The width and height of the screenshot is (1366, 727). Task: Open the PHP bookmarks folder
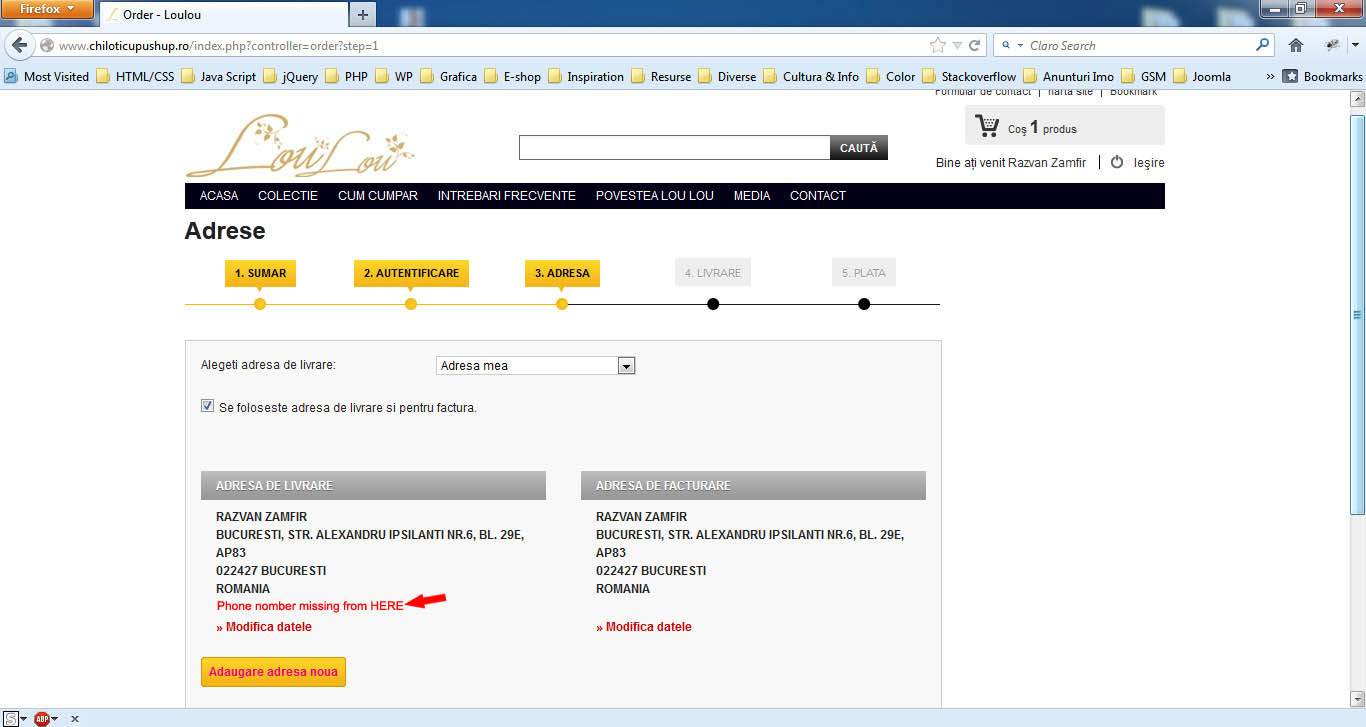[346, 76]
